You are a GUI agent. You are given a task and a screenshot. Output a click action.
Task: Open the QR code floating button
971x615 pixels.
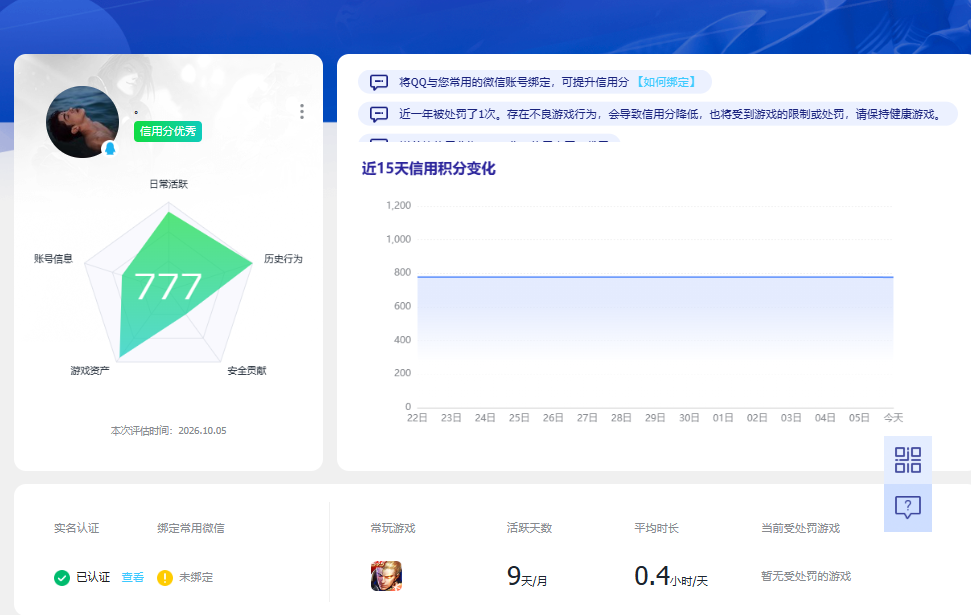tap(908, 460)
